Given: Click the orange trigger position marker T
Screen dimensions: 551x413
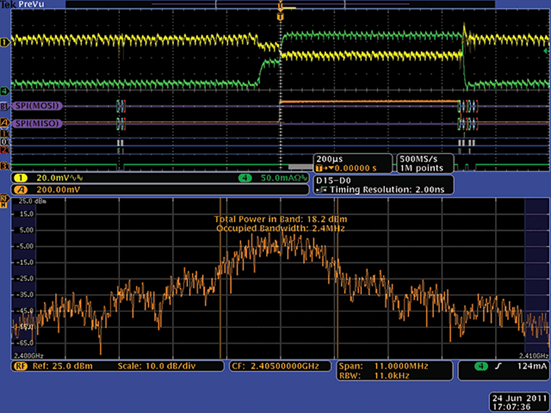Looking at the screenshot, I should (280, 17).
